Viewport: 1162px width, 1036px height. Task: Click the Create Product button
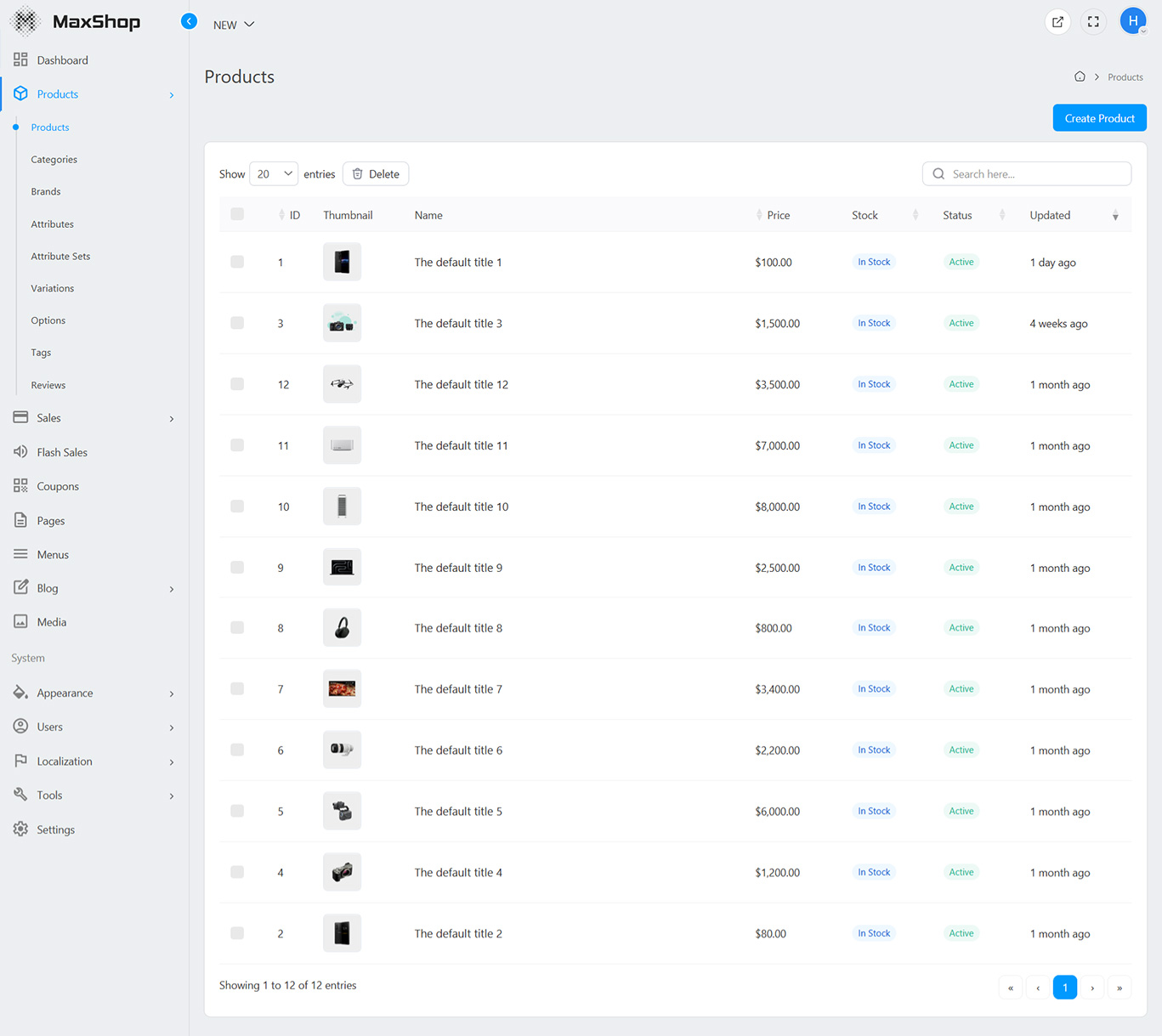(x=1099, y=118)
